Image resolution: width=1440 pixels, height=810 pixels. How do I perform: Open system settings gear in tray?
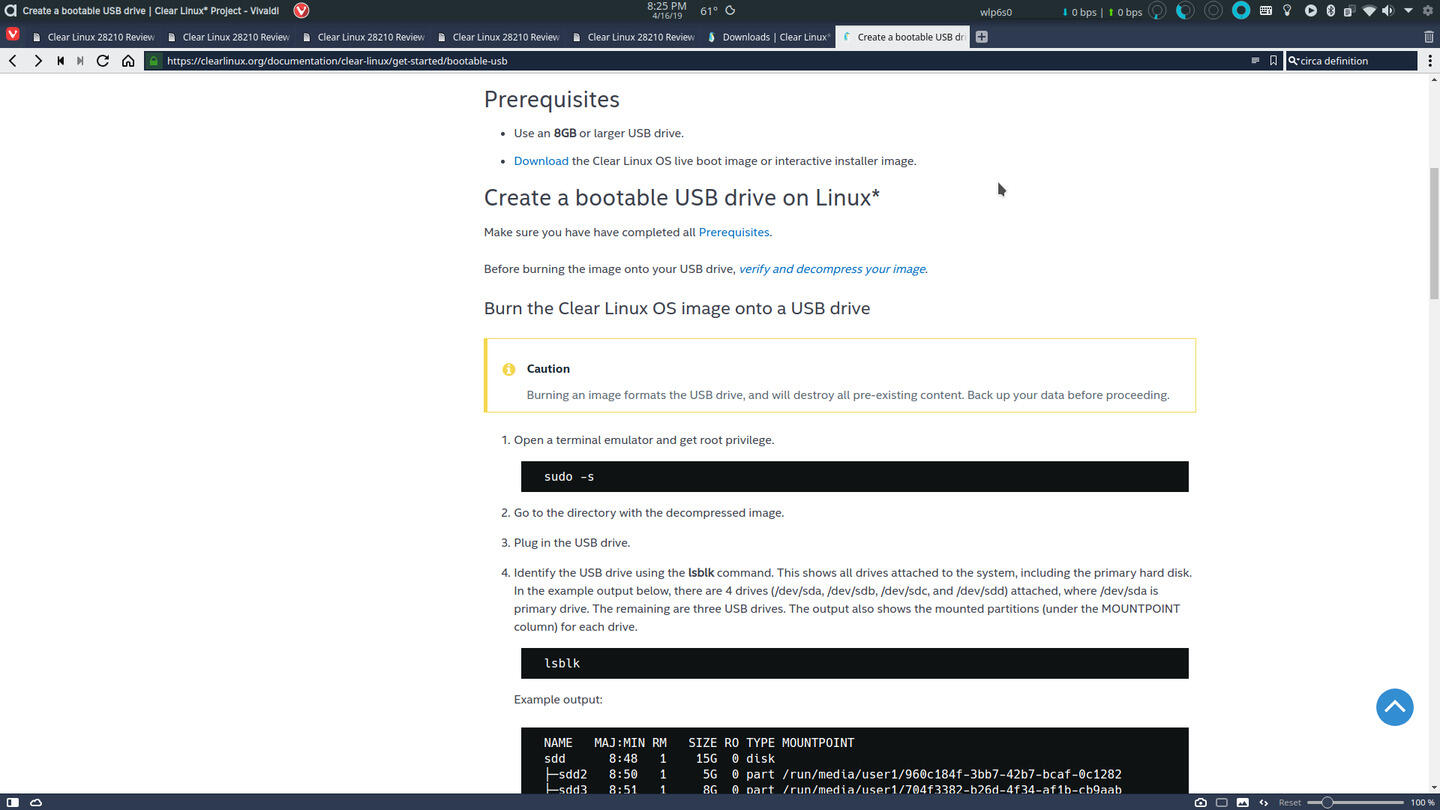1427,11
